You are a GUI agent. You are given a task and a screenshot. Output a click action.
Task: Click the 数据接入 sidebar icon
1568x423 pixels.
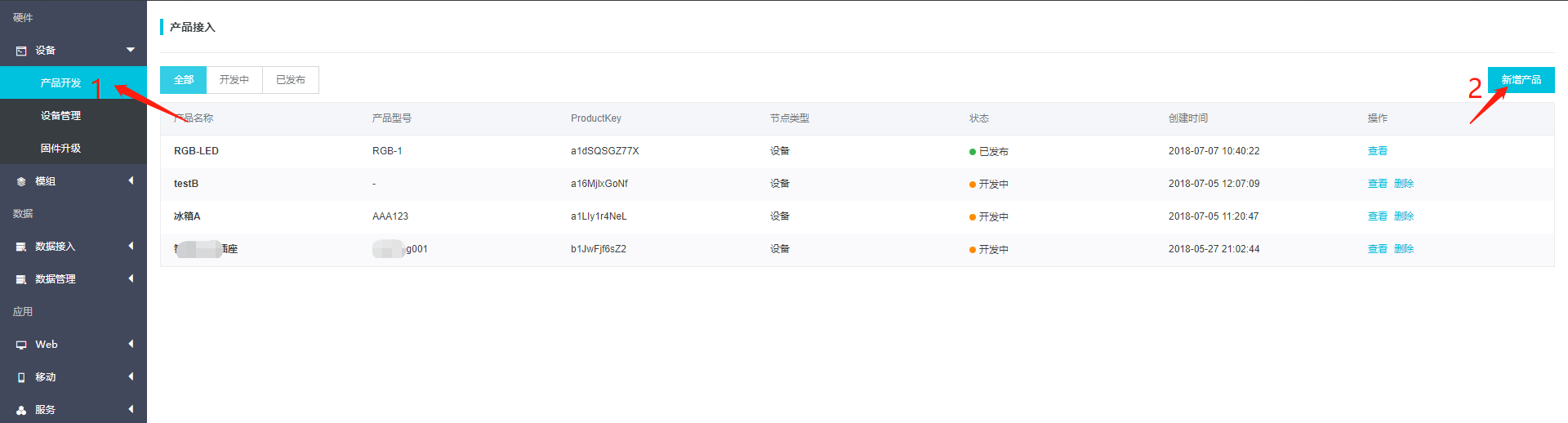(x=21, y=247)
